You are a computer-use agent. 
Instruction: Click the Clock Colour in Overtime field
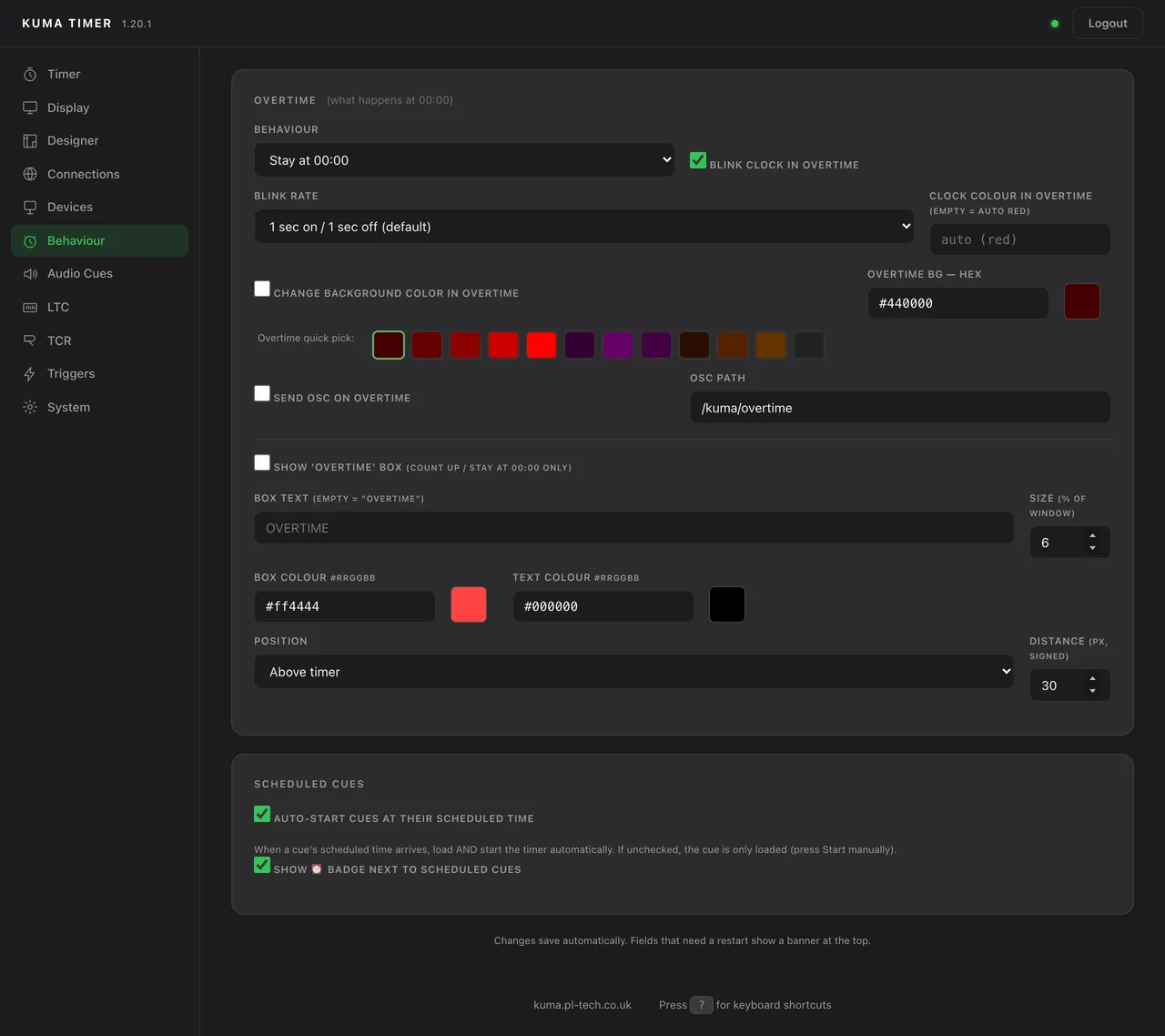(1019, 239)
